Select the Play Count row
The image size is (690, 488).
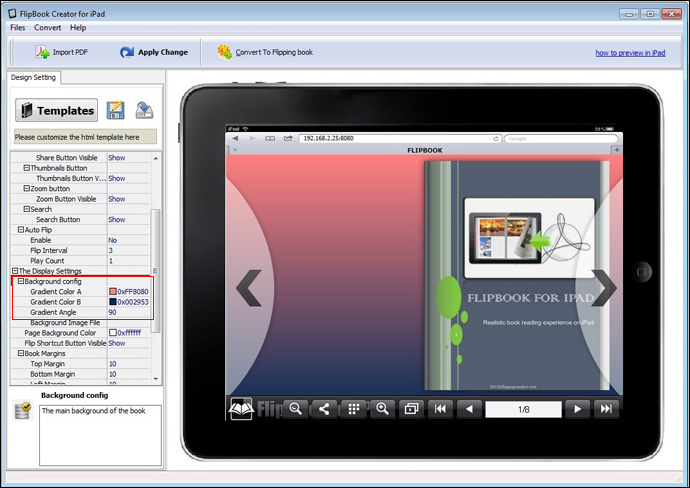[81, 261]
